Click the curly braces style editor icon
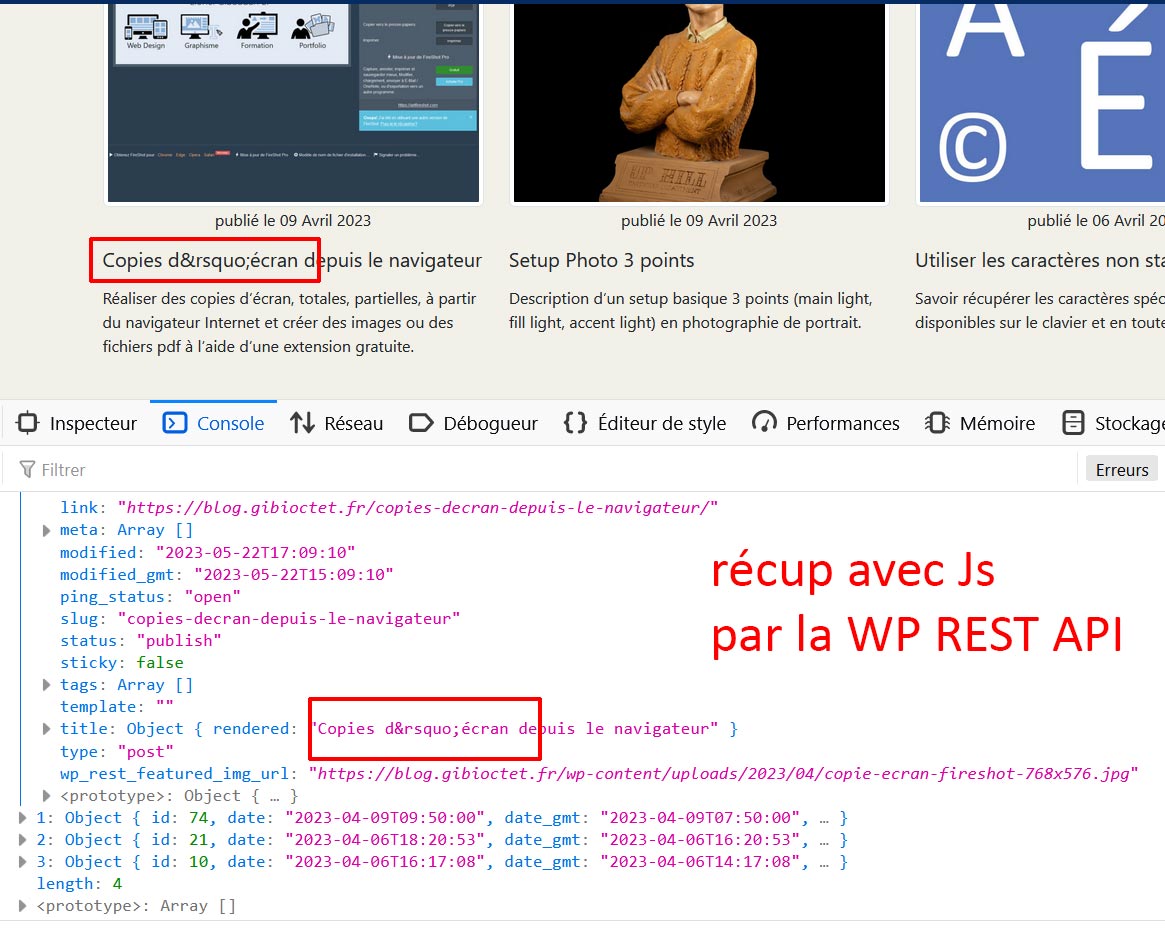The height and width of the screenshot is (942, 1165). tap(575, 423)
